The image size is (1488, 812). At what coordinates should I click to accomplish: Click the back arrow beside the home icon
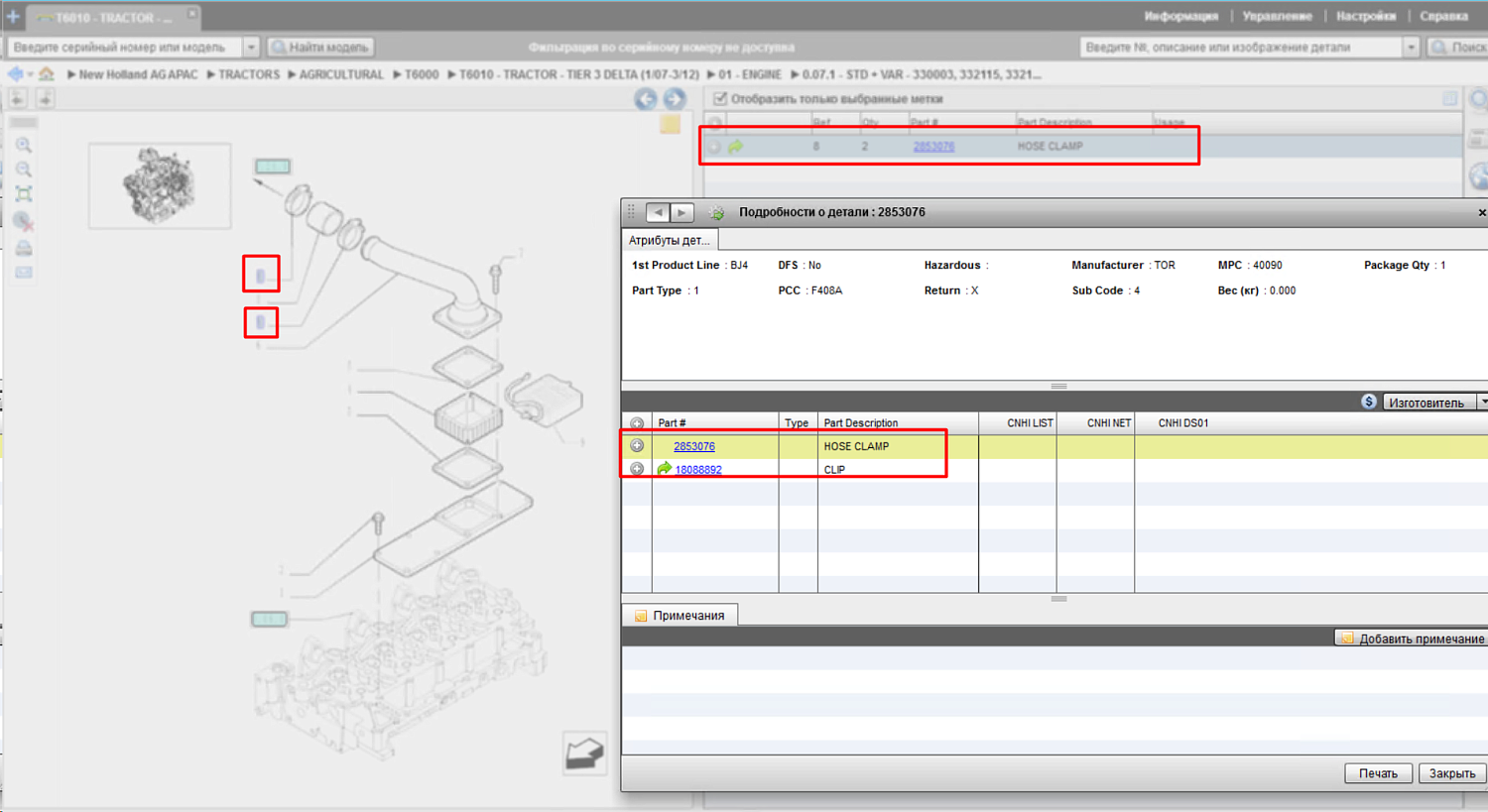point(15,74)
